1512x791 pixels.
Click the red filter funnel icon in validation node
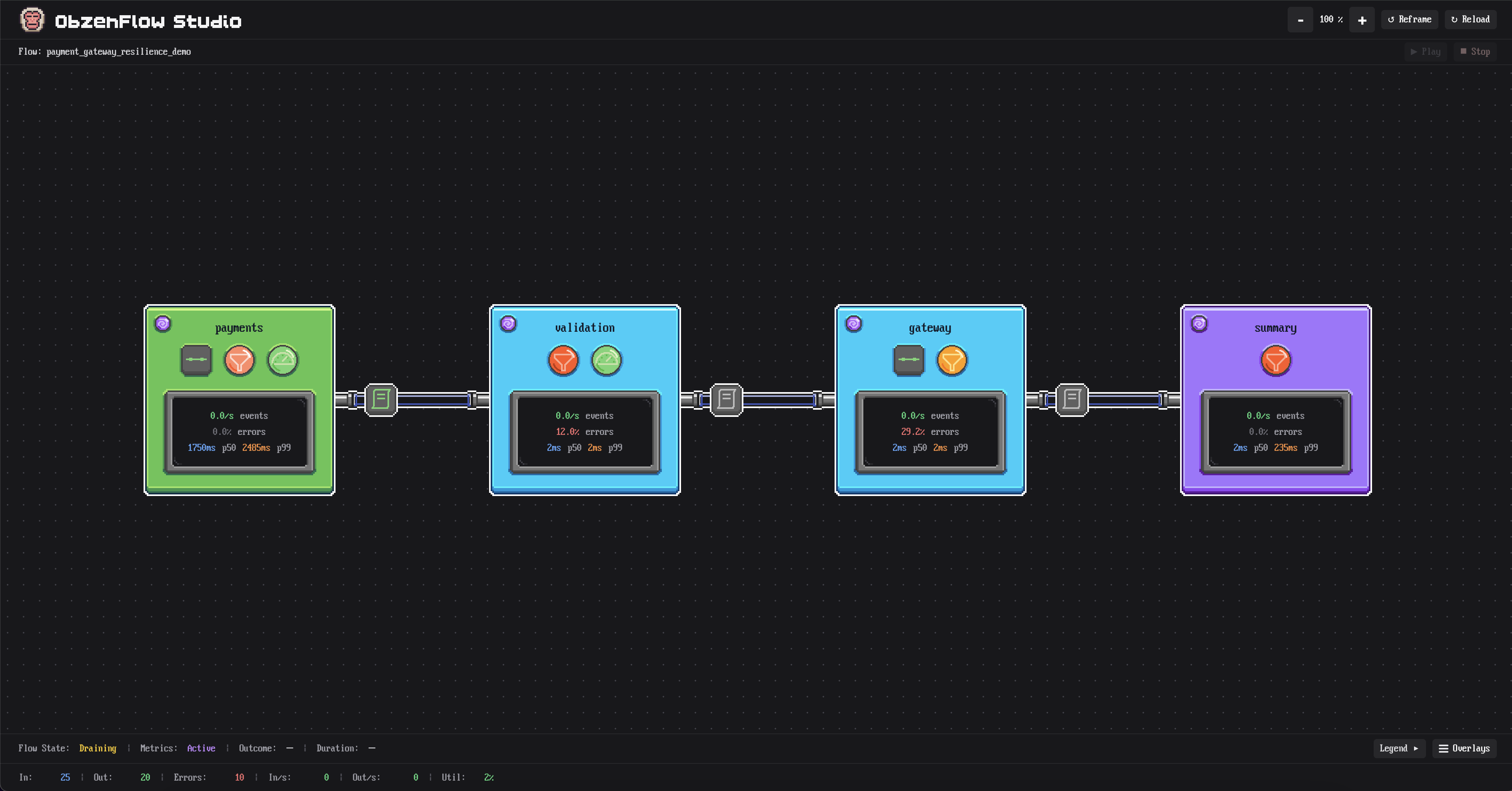coord(563,360)
